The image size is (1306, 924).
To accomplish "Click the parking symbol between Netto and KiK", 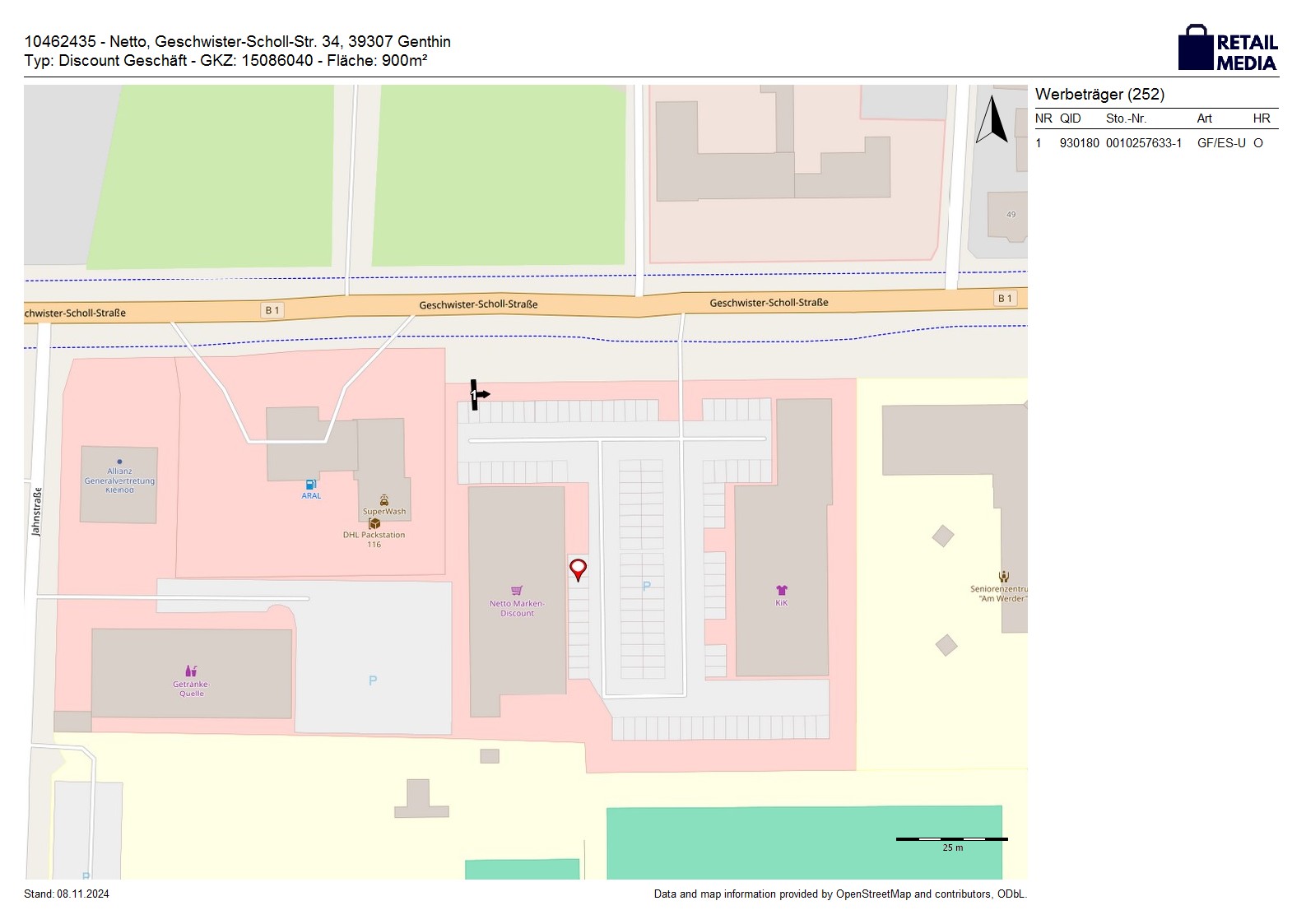I will pos(646,586).
